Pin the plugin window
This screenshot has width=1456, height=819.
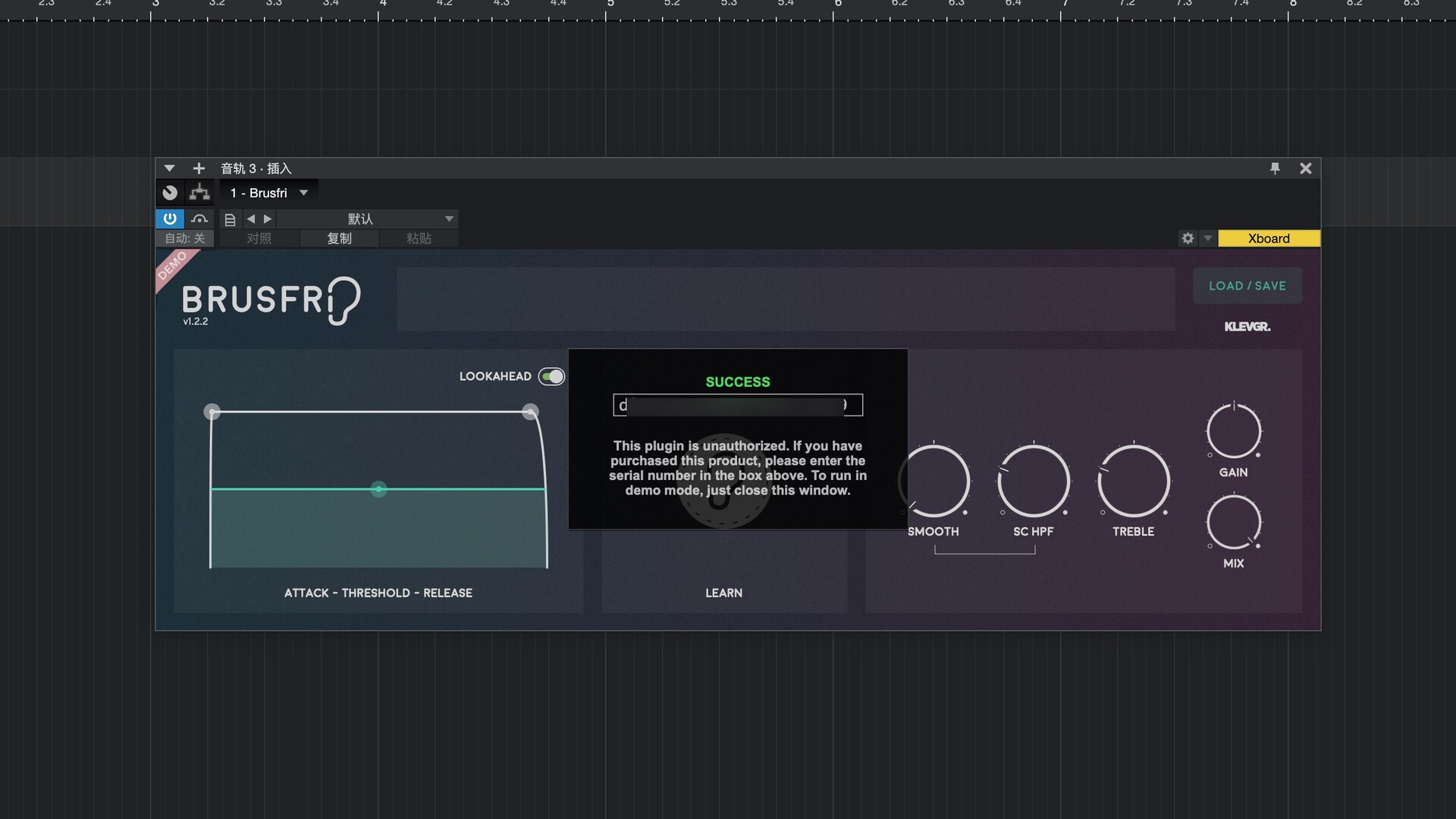pyautogui.click(x=1275, y=168)
